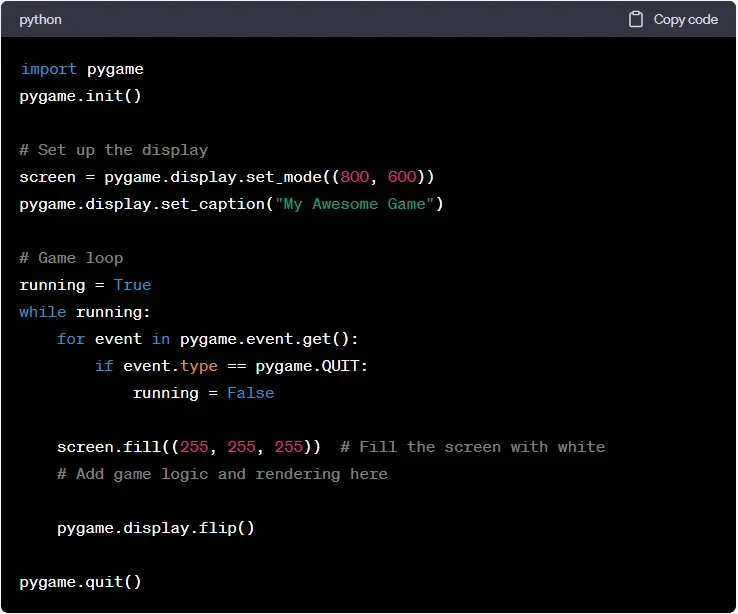Click the number 800 in set_mode
738x614 pixels.
354,177
